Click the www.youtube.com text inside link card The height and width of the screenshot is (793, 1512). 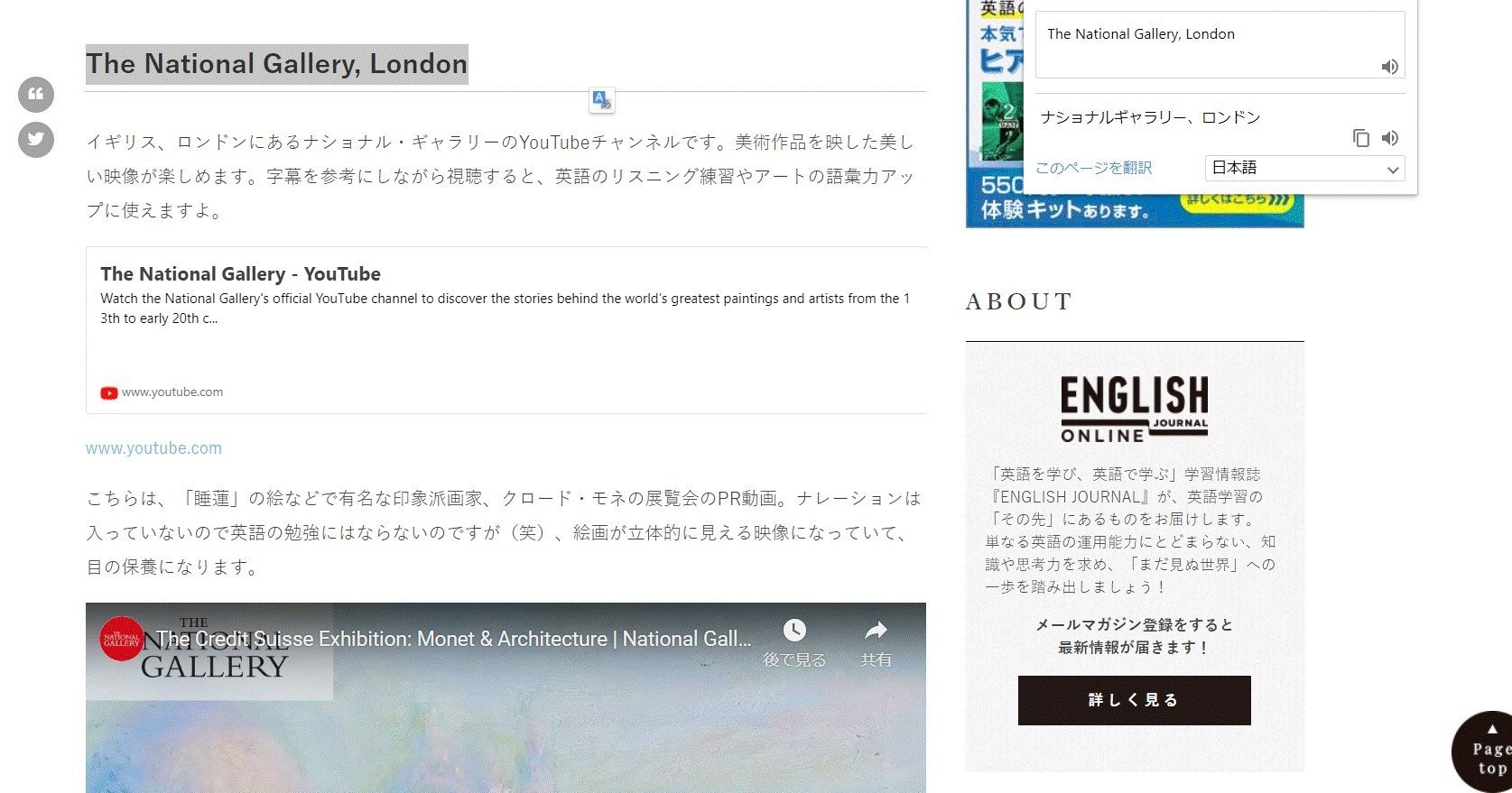click(172, 392)
